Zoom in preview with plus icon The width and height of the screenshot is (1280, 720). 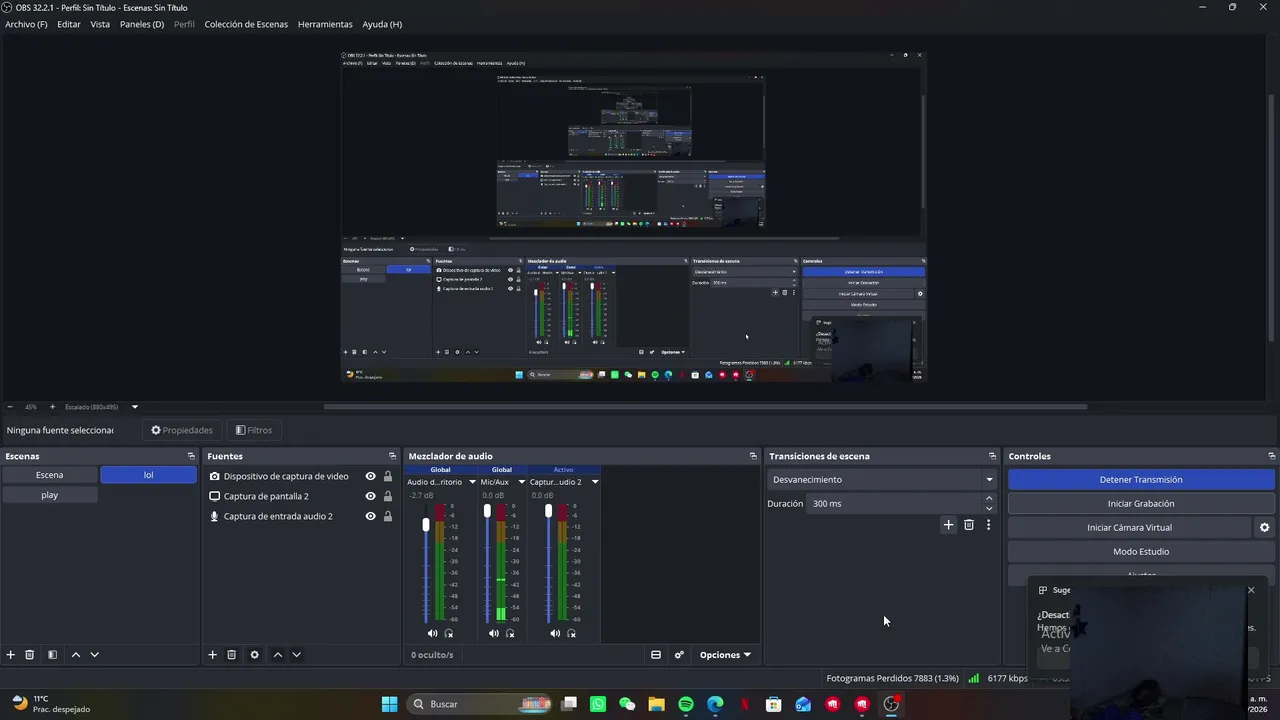53,407
